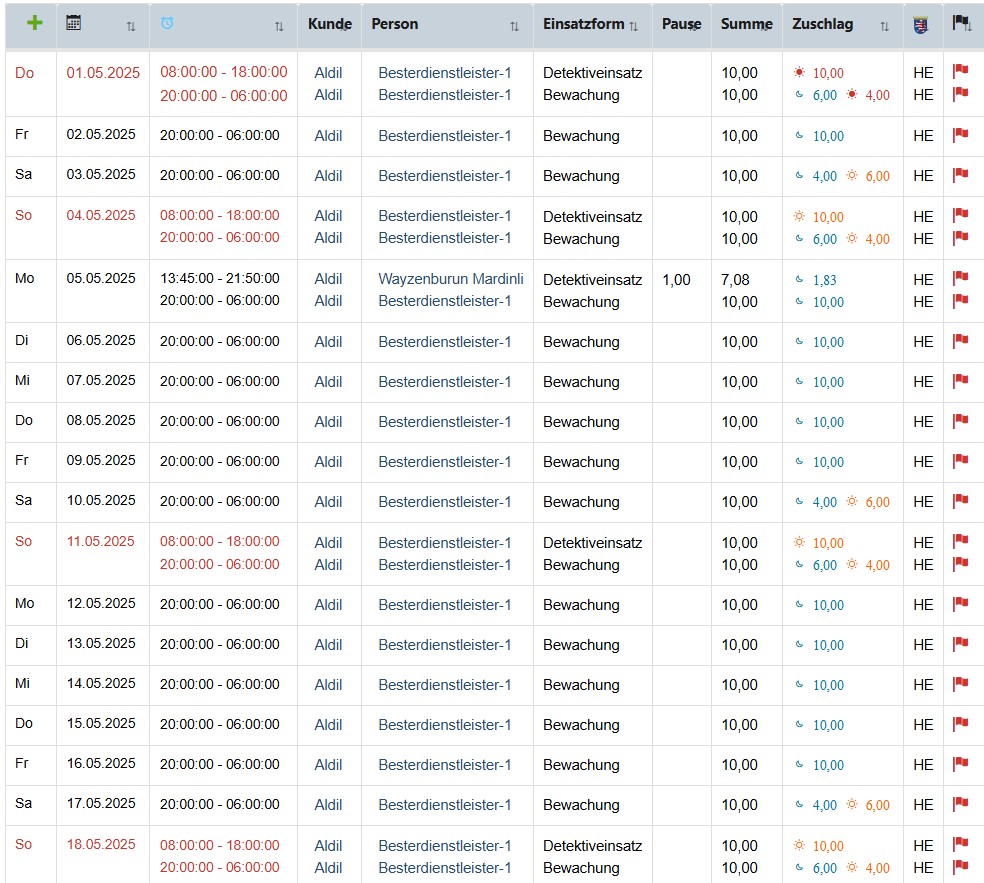Select date 01.05.2025
Screen dimensions: 984x883
coord(103,73)
